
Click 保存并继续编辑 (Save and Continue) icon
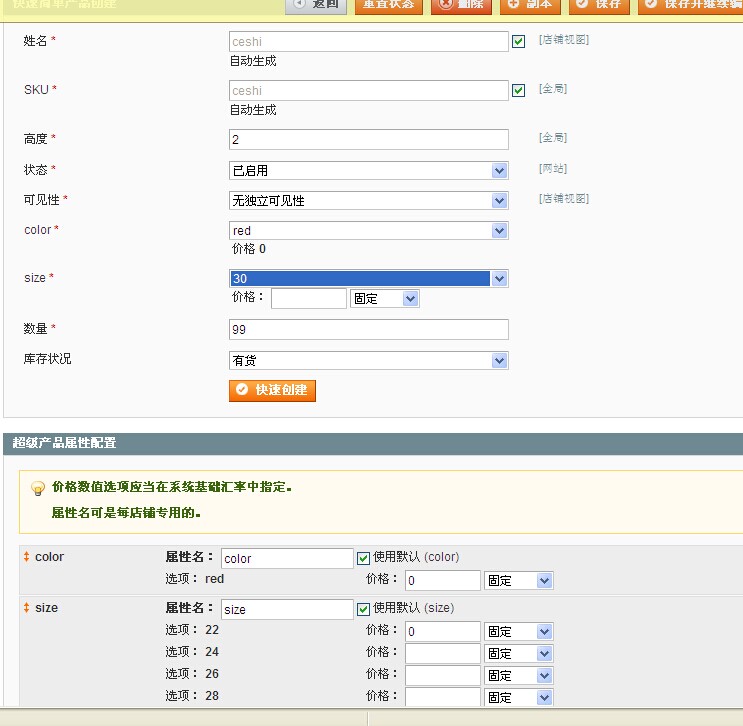tap(652, 5)
